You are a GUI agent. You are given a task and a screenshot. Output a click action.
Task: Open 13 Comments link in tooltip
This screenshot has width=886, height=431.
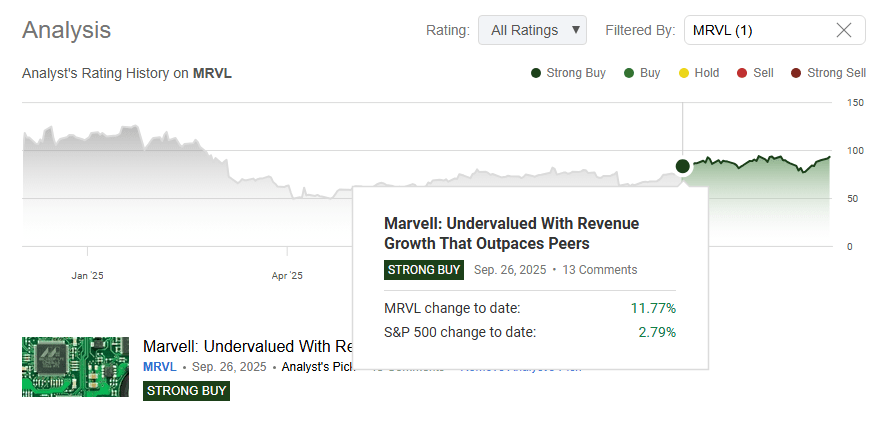599,269
